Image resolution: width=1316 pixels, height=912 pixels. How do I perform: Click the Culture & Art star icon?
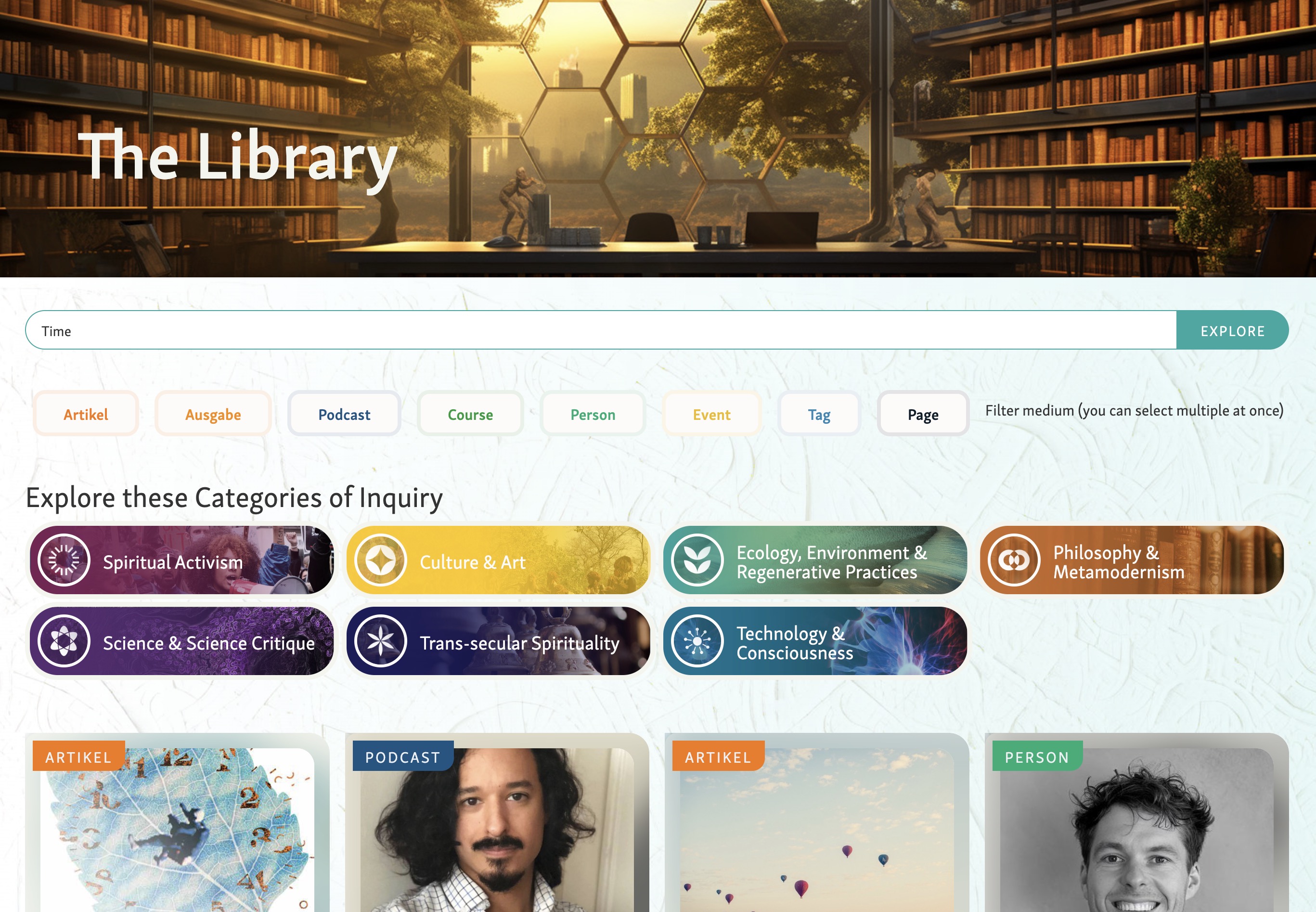tap(380, 560)
